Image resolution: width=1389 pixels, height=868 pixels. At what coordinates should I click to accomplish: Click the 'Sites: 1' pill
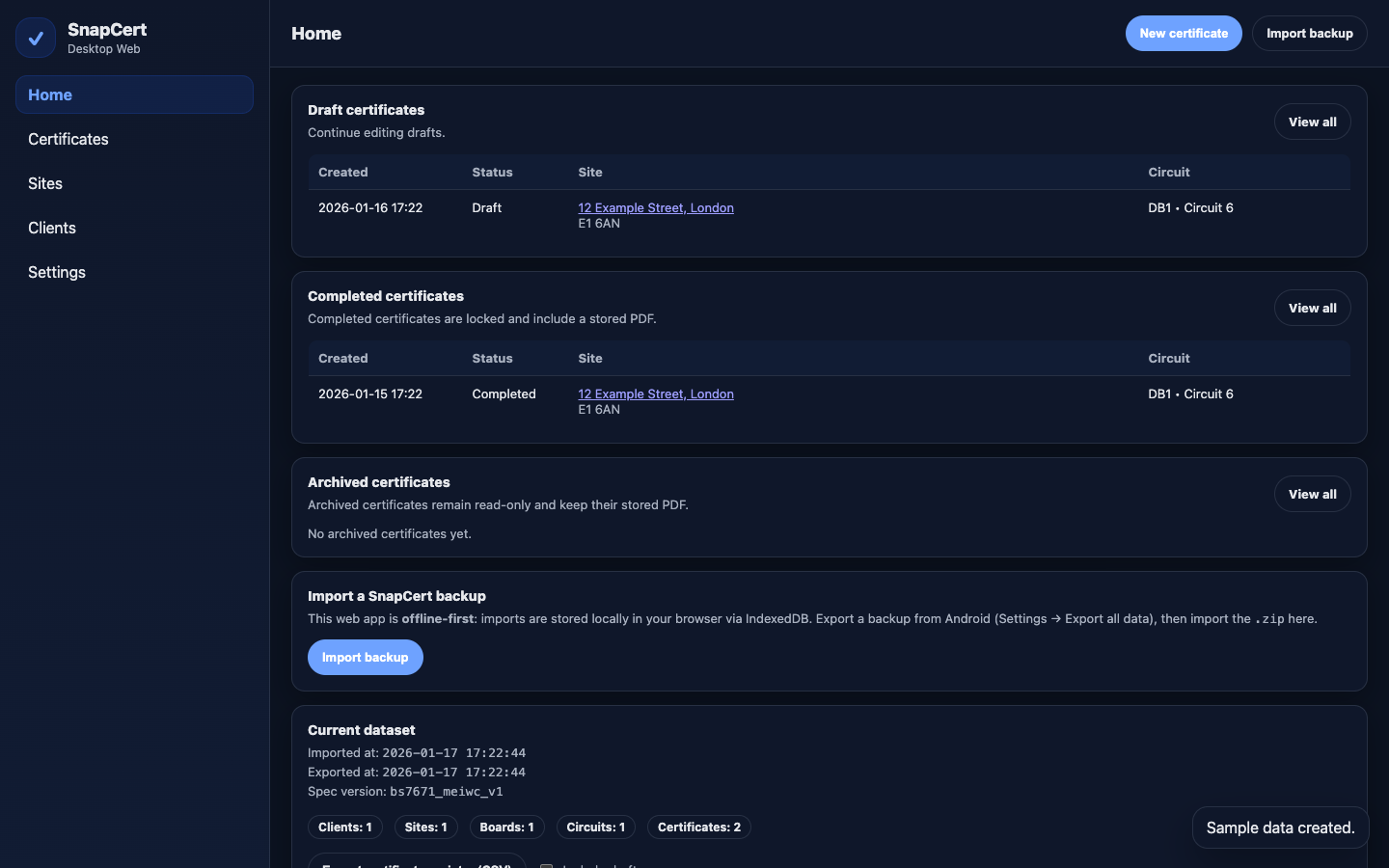(425, 827)
